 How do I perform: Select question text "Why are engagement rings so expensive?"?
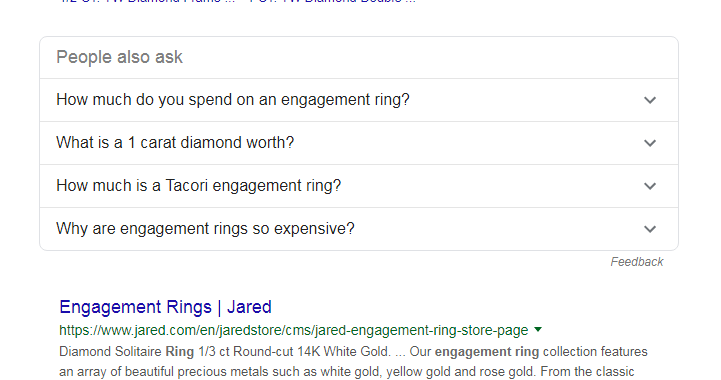(205, 229)
